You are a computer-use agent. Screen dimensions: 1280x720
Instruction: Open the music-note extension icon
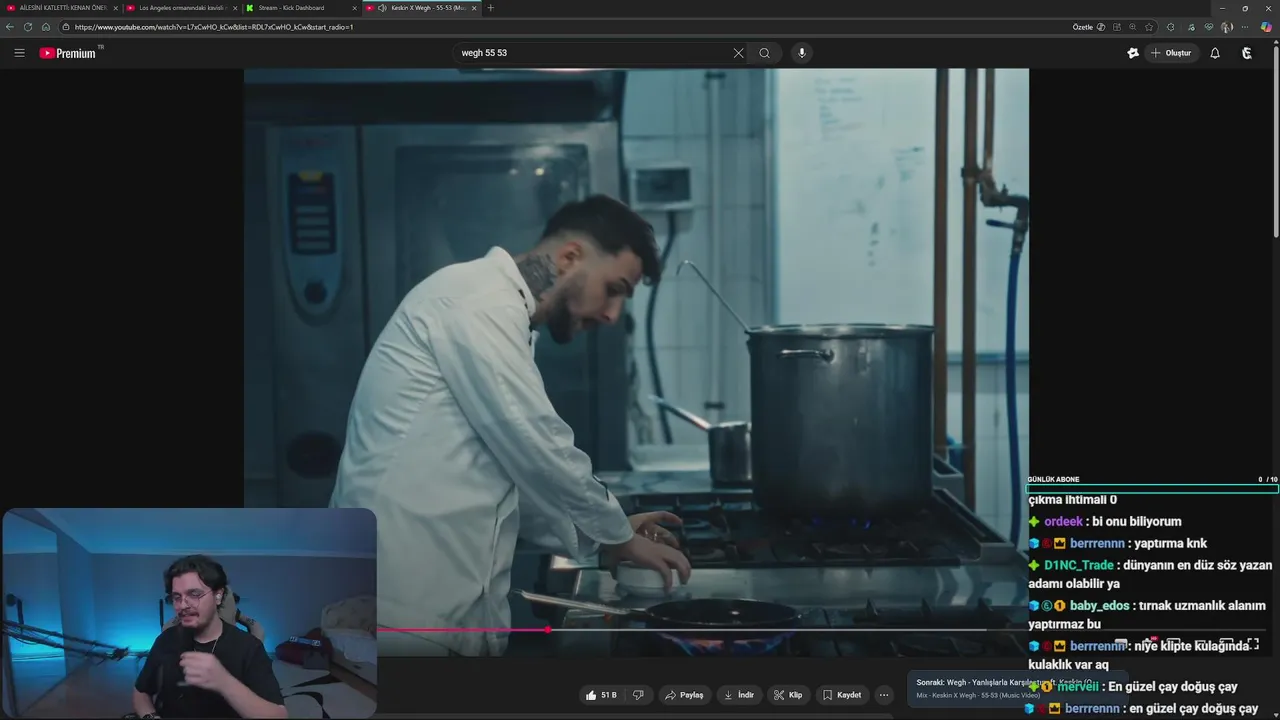point(1192,27)
